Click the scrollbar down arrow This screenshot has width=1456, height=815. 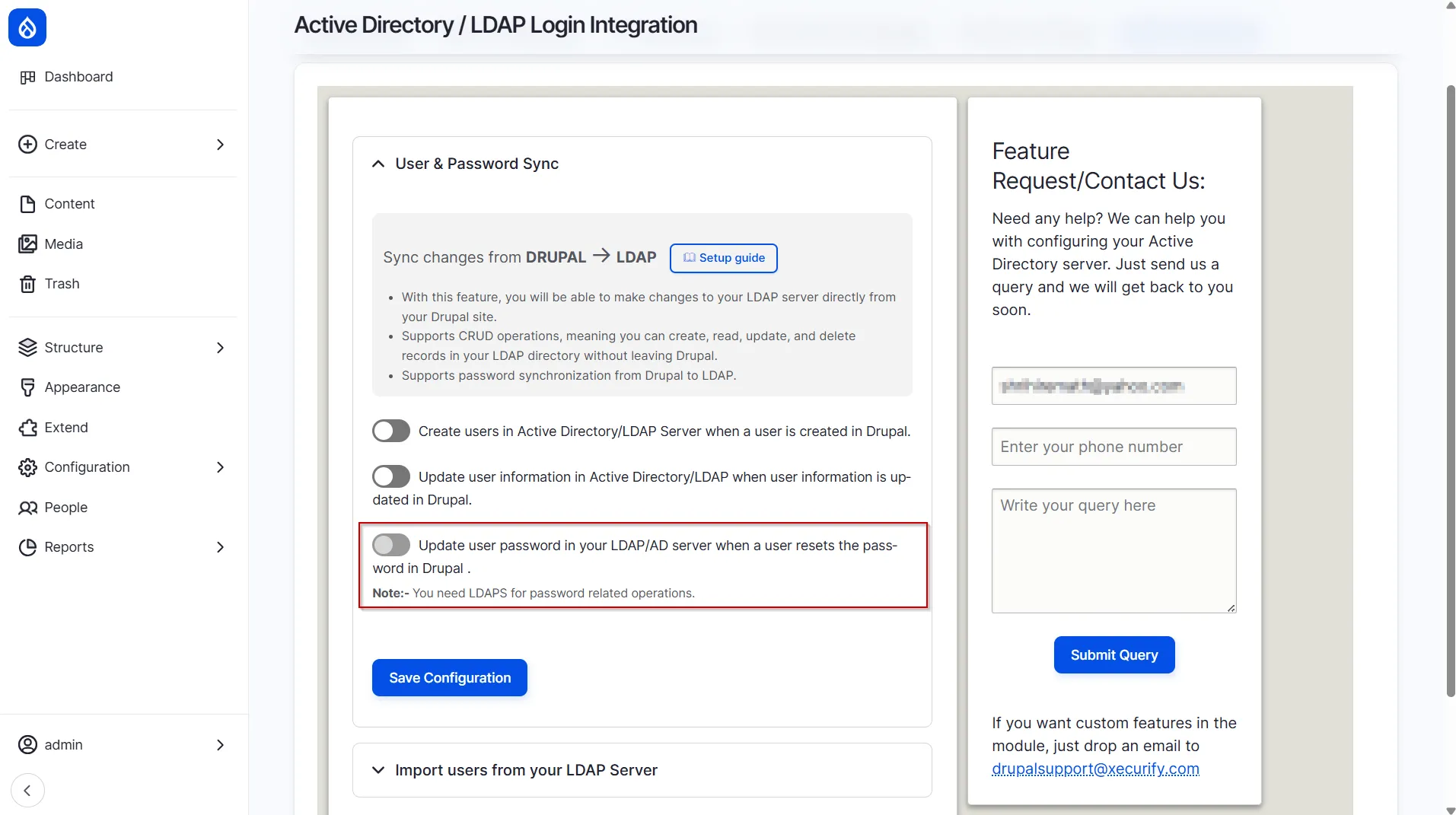pos(1451,810)
